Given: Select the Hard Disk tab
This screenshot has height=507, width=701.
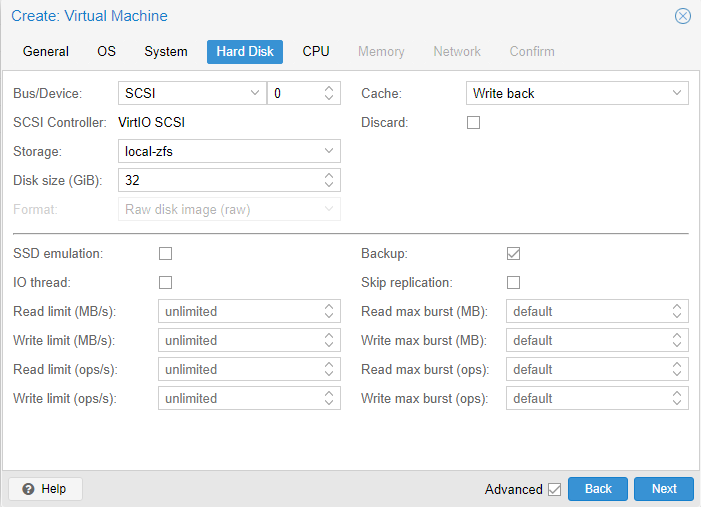Looking at the screenshot, I should pos(245,51).
